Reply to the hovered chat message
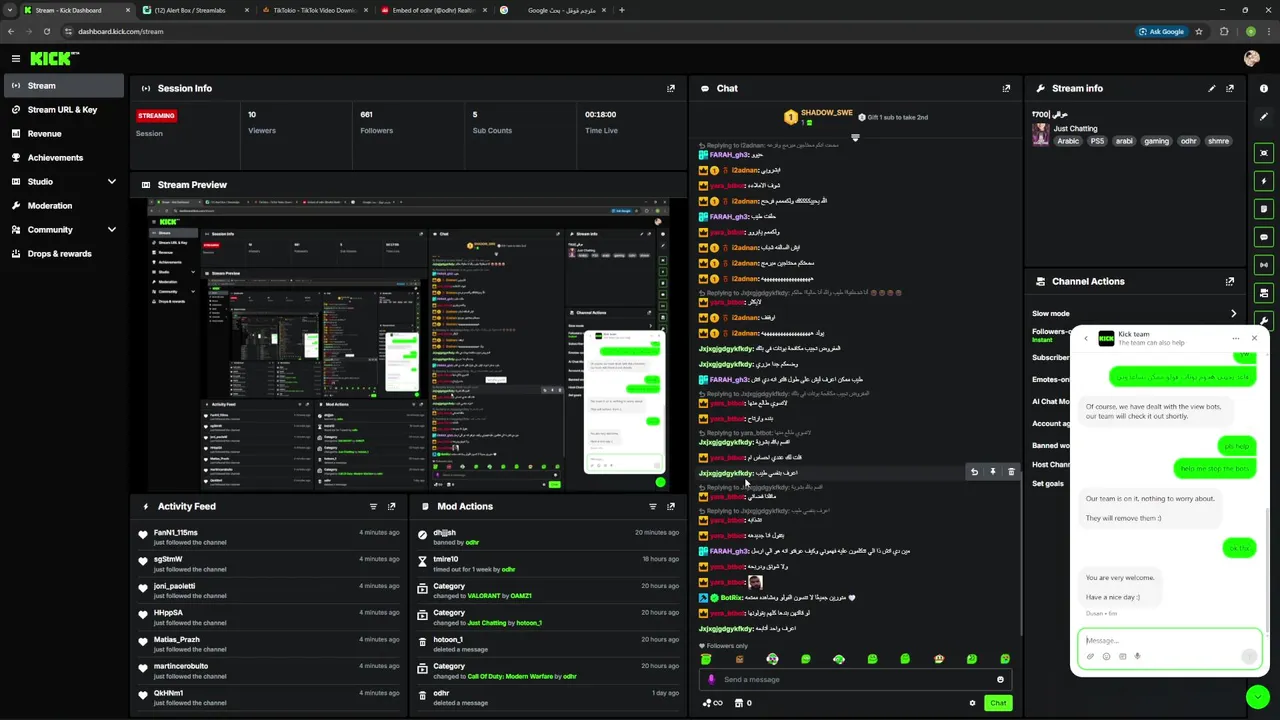Image resolution: width=1280 pixels, height=720 pixels. (x=974, y=472)
